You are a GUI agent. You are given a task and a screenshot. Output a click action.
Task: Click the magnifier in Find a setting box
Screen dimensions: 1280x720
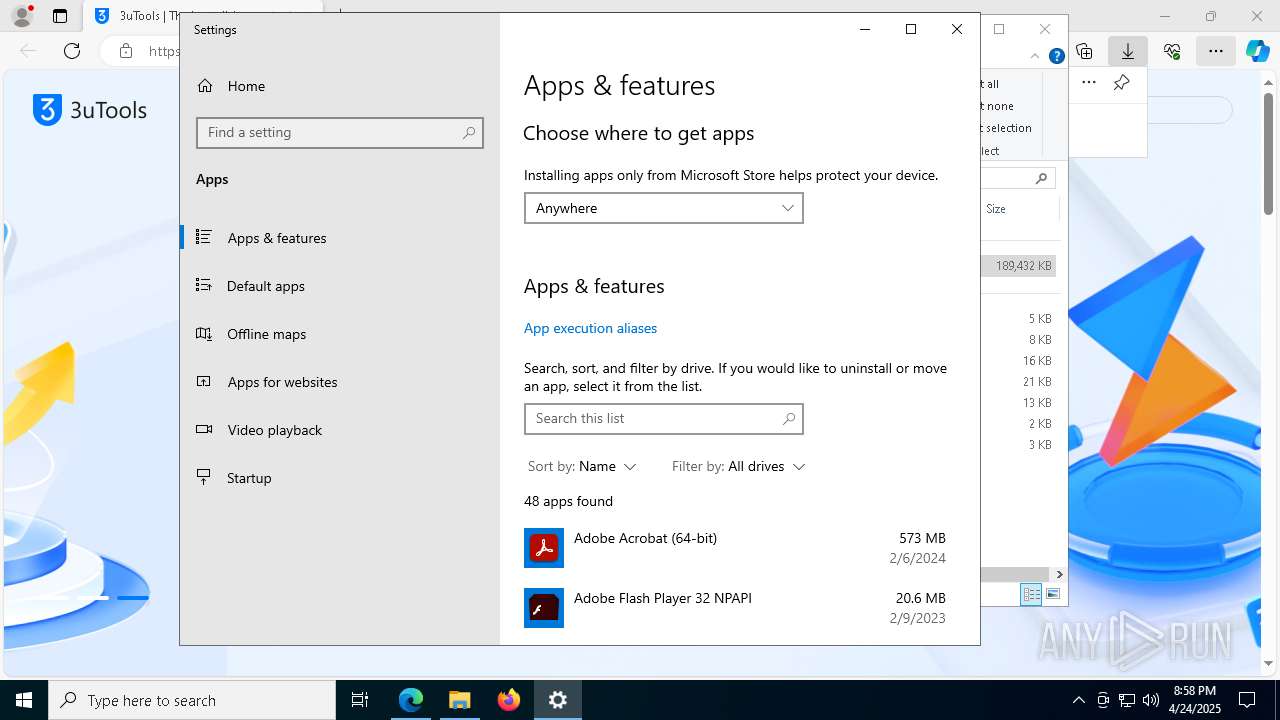pyautogui.click(x=468, y=132)
